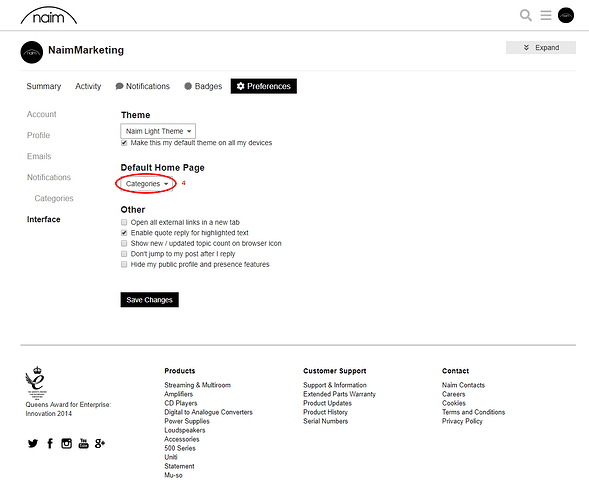Open Extended Parts Warranty link
589x500 pixels.
pyautogui.click(x=340, y=394)
